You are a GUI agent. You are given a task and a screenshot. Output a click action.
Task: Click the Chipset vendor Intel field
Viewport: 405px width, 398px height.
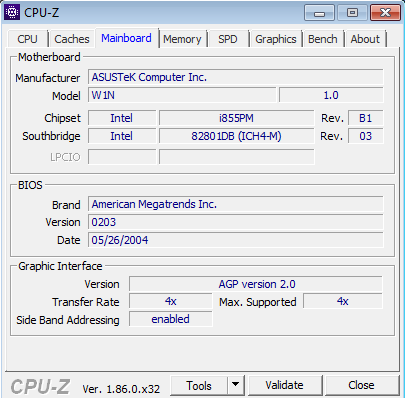(x=122, y=118)
